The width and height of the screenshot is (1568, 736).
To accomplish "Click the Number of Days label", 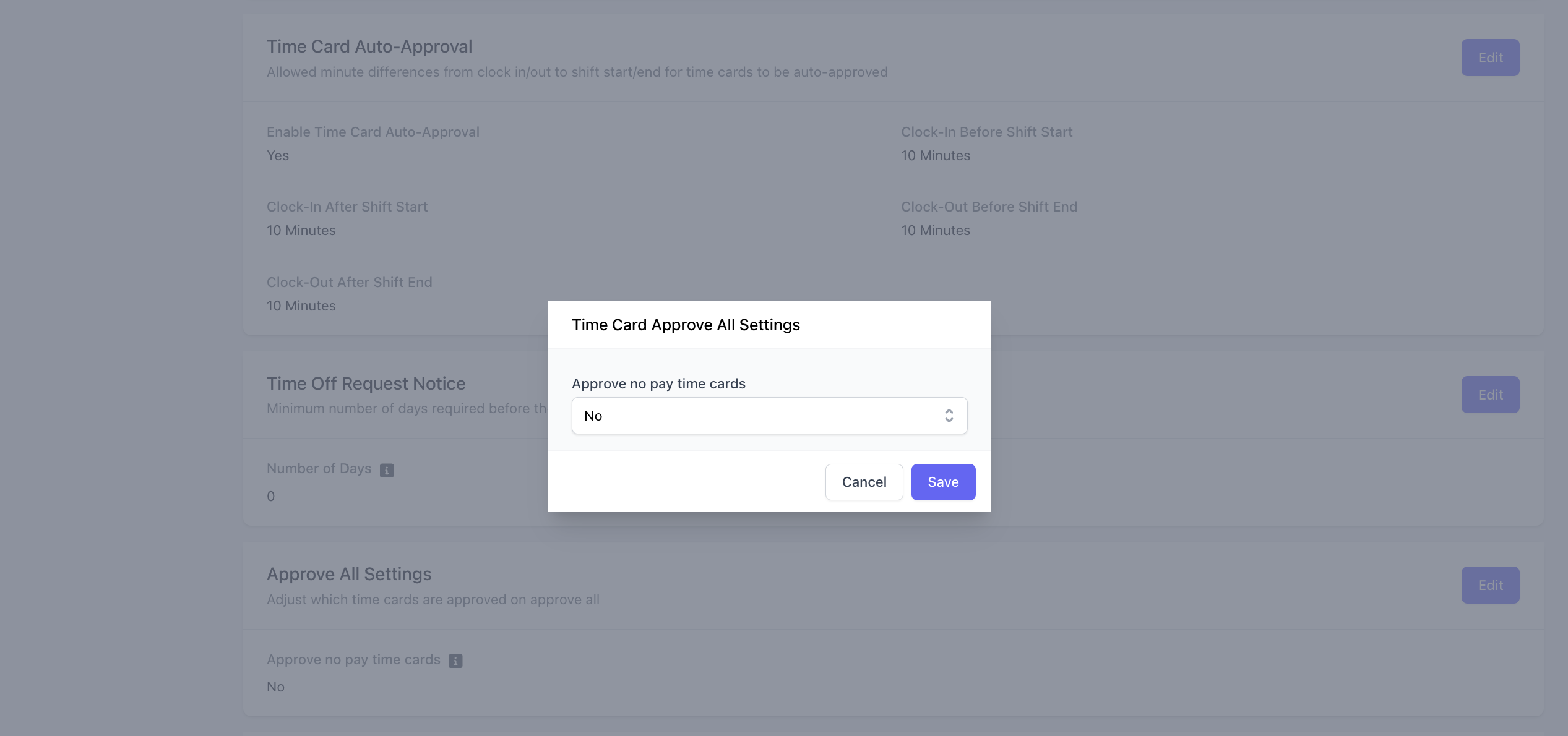I will (319, 468).
